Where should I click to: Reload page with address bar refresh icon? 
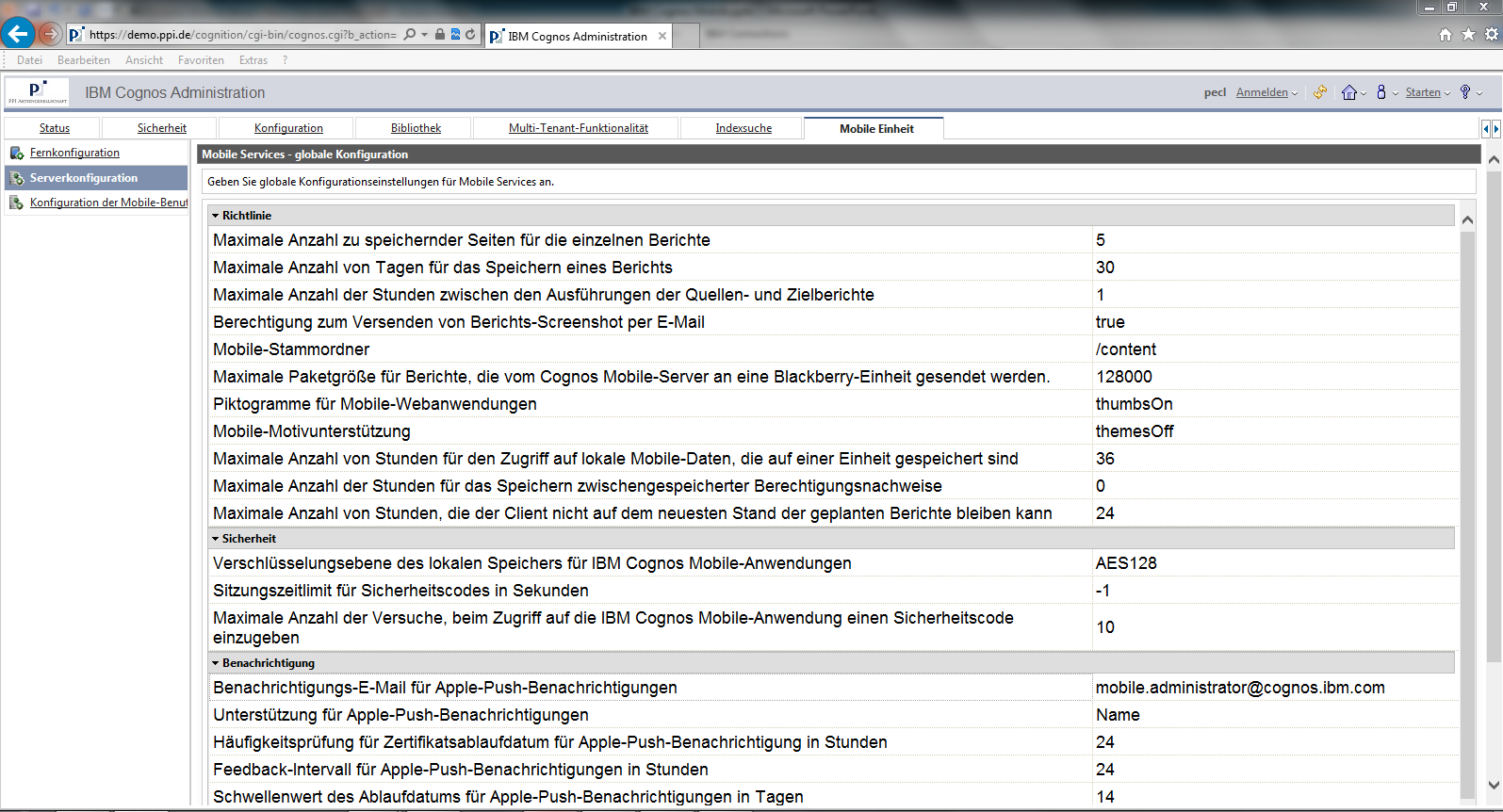coord(470,35)
